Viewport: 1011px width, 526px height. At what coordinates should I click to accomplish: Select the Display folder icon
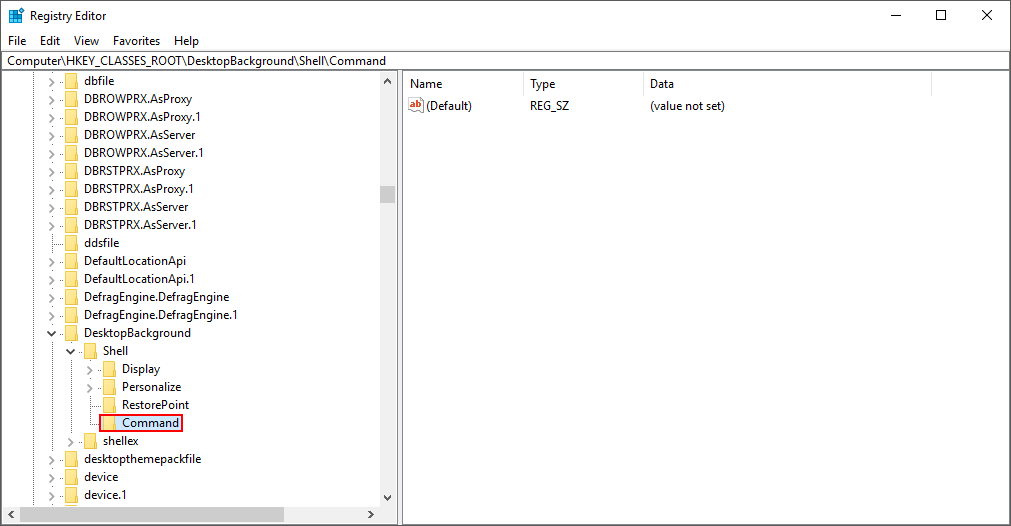tap(110, 369)
